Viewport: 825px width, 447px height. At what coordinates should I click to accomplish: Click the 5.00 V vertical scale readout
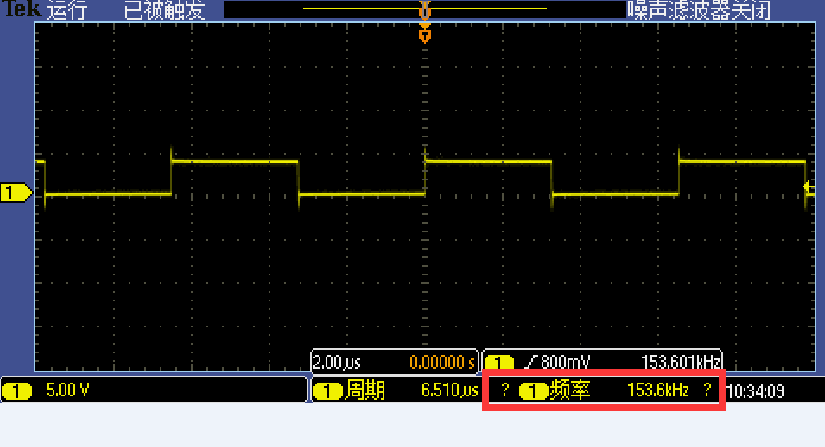(68, 390)
